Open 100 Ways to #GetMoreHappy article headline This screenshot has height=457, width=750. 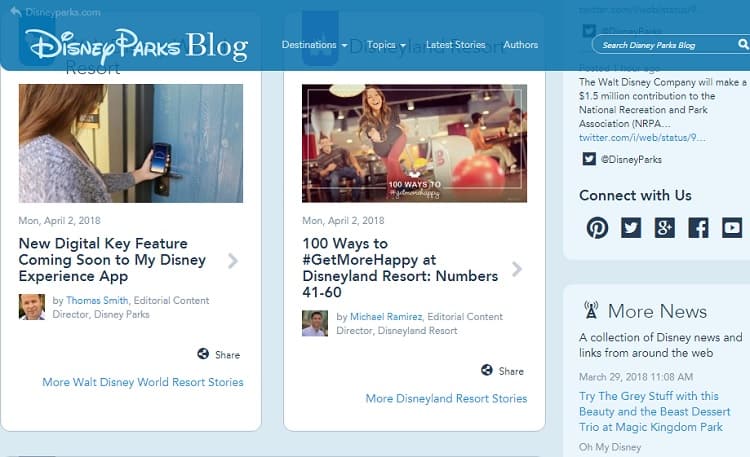pyautogui.click(x=400, y=268)
